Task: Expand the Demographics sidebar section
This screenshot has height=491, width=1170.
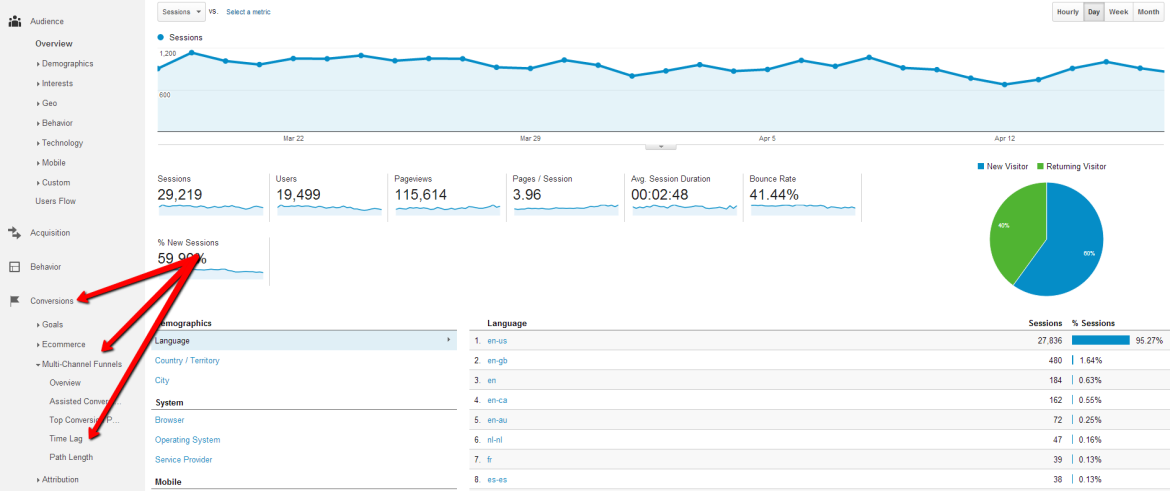Action: click(66, 64)
